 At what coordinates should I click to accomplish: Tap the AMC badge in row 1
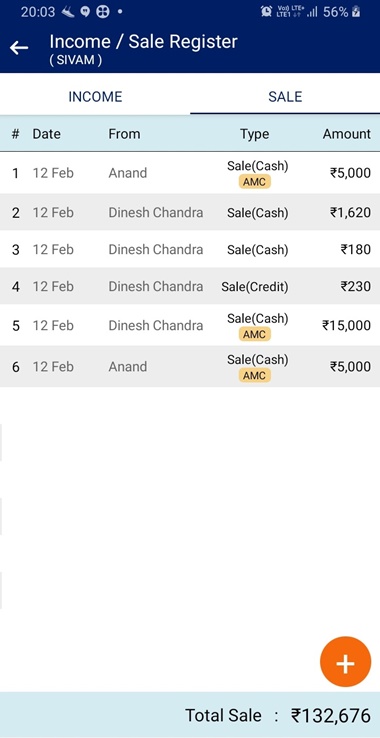tap(255, 182)
